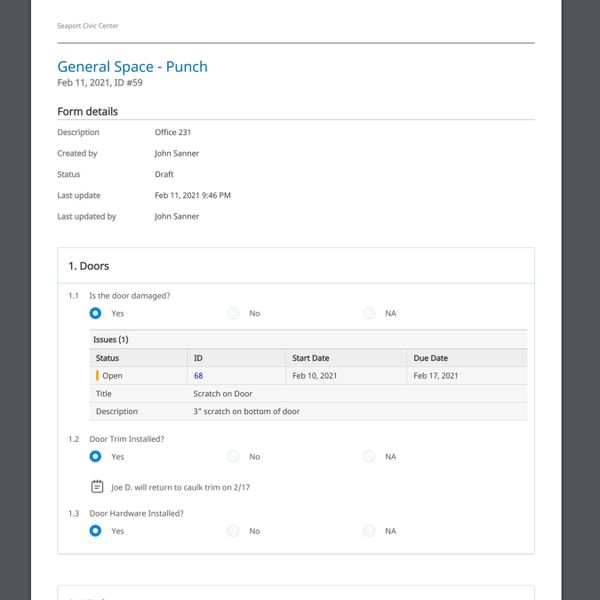
Task: Click the 1. Doors section heading
Action: point(89,266)
